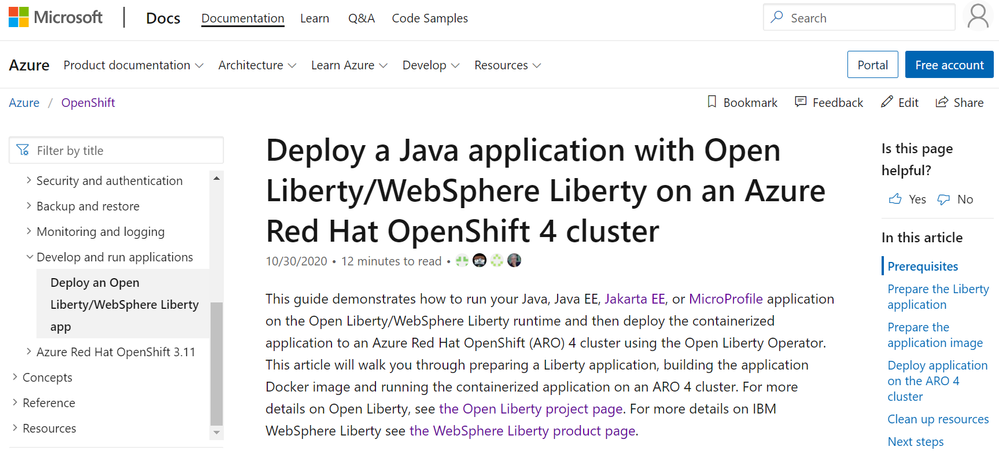
Task: Jump to Prerequisites section
Action: (x=923, y=266)
